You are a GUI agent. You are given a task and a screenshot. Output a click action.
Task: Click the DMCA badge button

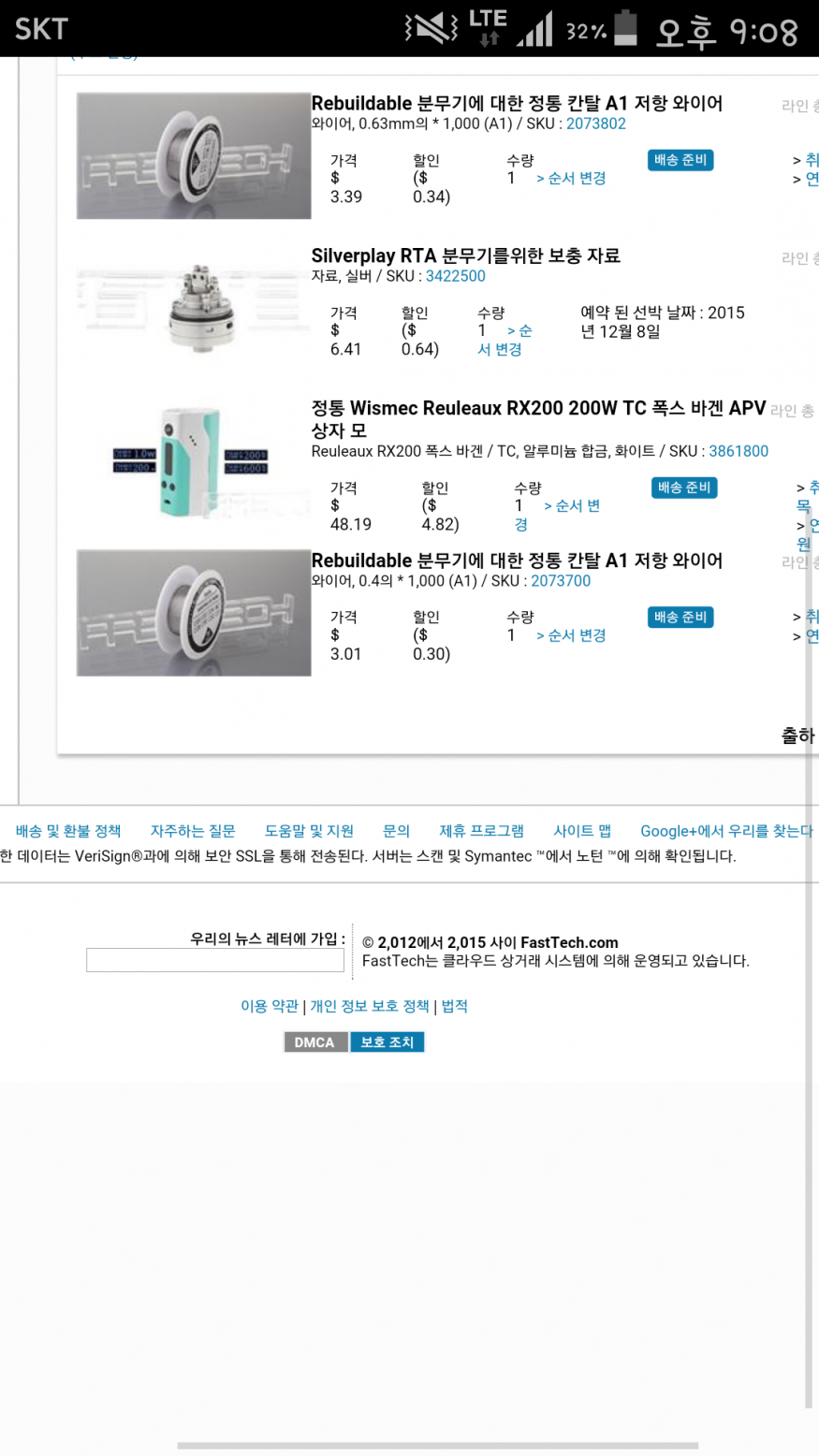tap(315, 1042)
